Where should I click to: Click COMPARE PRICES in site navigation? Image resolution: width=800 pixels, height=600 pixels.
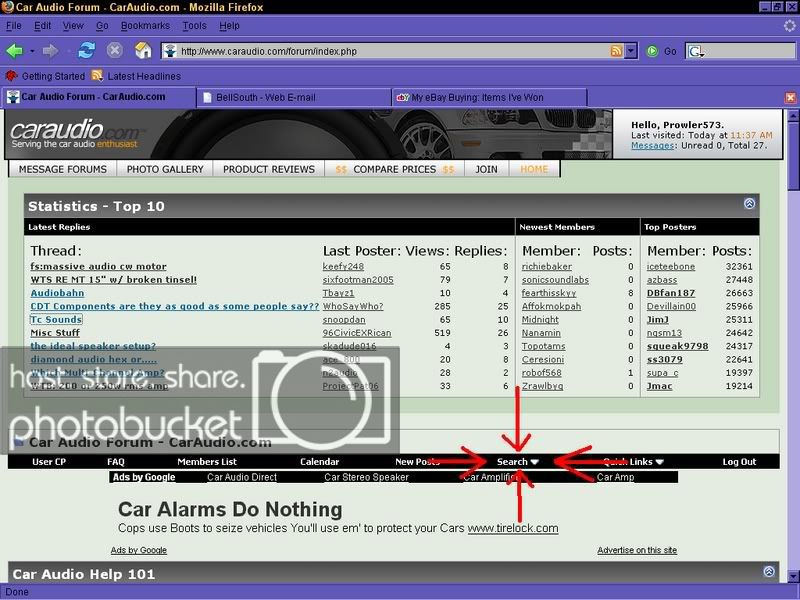(x=394, y=169)
